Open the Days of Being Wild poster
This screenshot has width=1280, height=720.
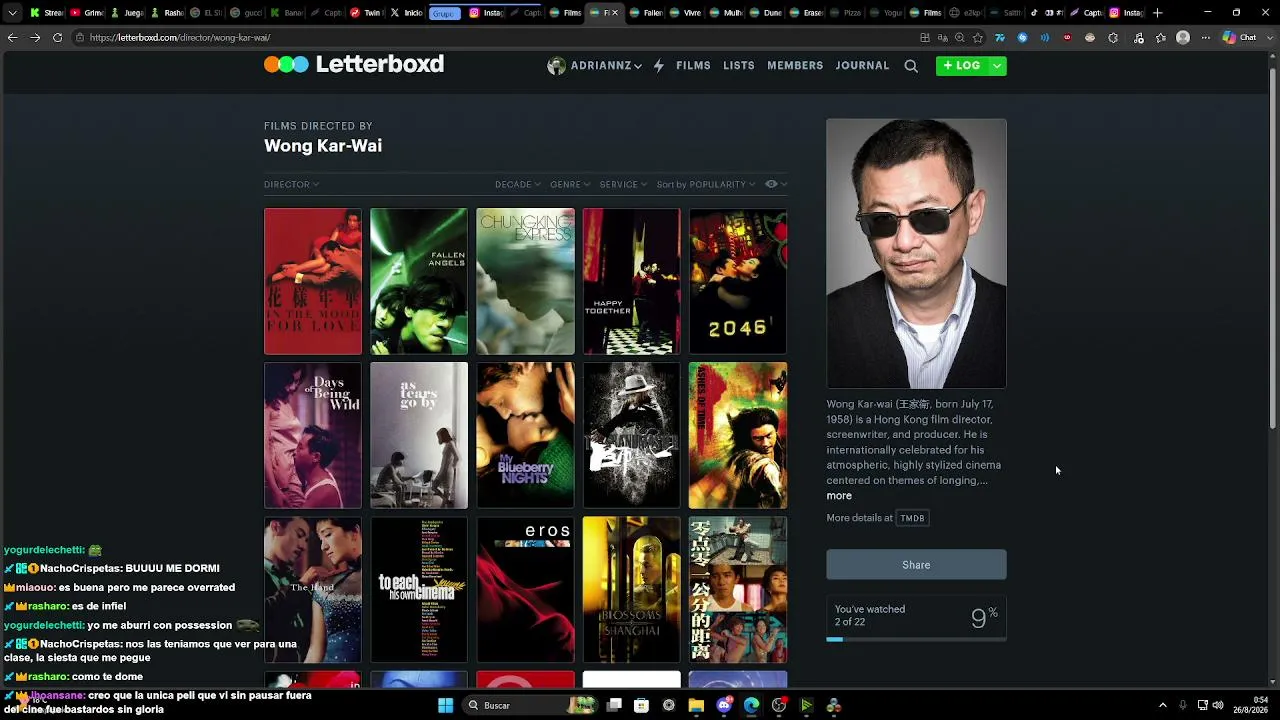313,435
